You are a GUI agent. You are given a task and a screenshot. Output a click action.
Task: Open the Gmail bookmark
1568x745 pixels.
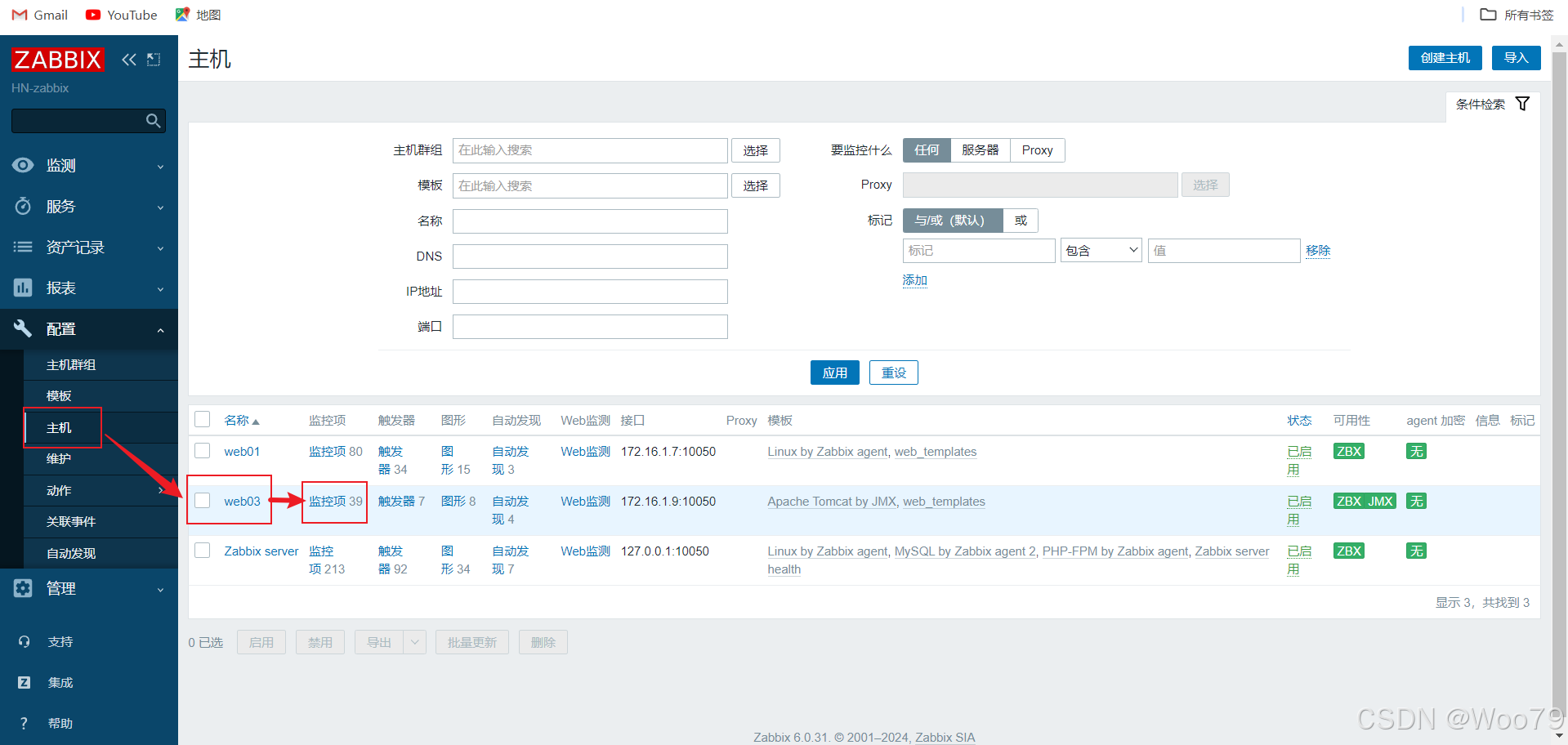point(40,15)
